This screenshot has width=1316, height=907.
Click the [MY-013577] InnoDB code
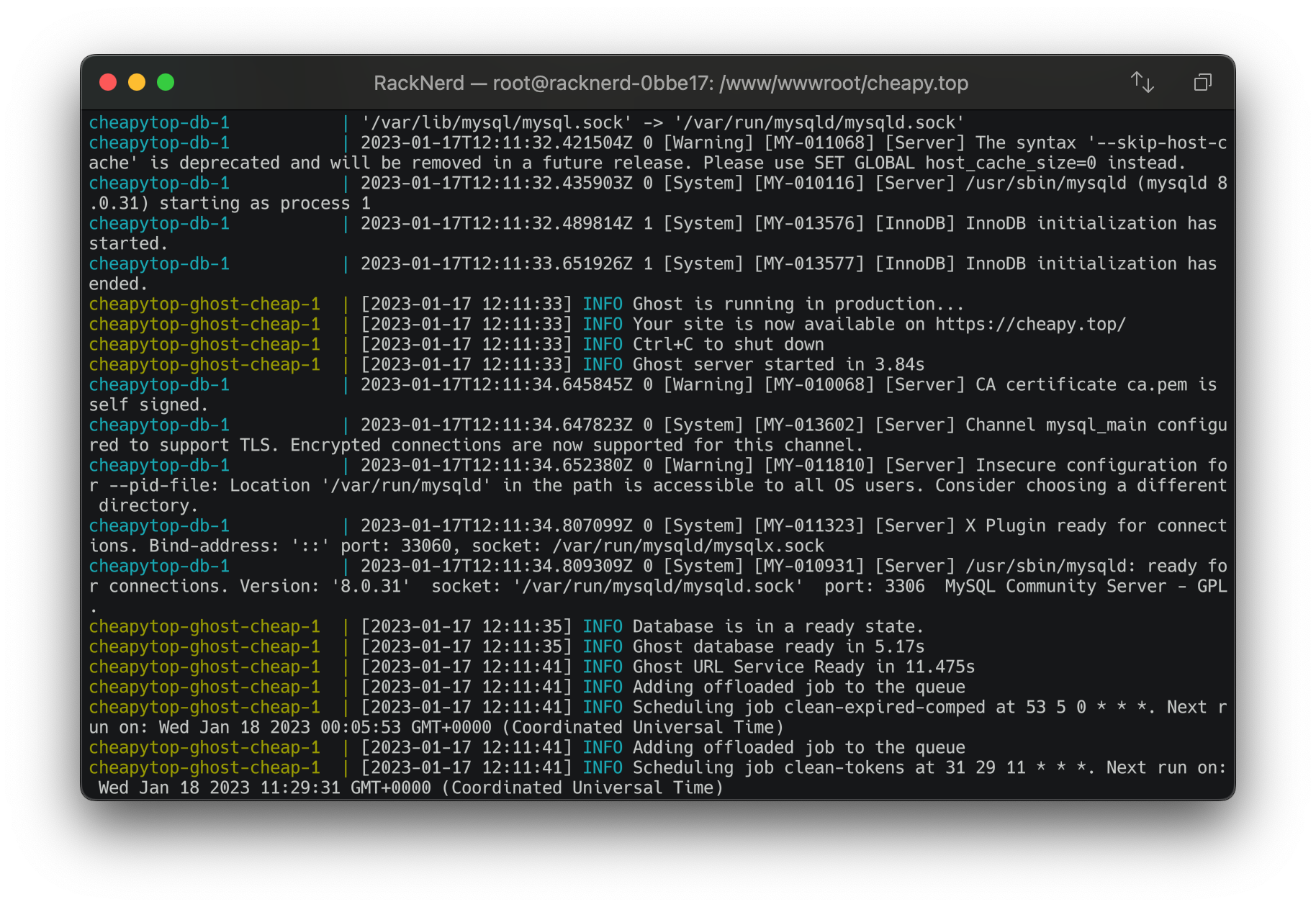point(808,263)
